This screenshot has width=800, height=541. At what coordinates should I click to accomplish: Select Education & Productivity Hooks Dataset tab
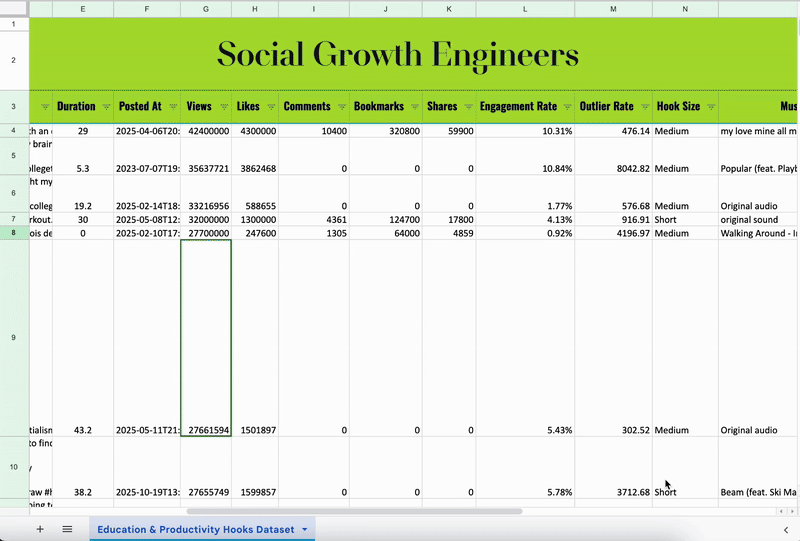pyautogui.click(x=195, y=529)
